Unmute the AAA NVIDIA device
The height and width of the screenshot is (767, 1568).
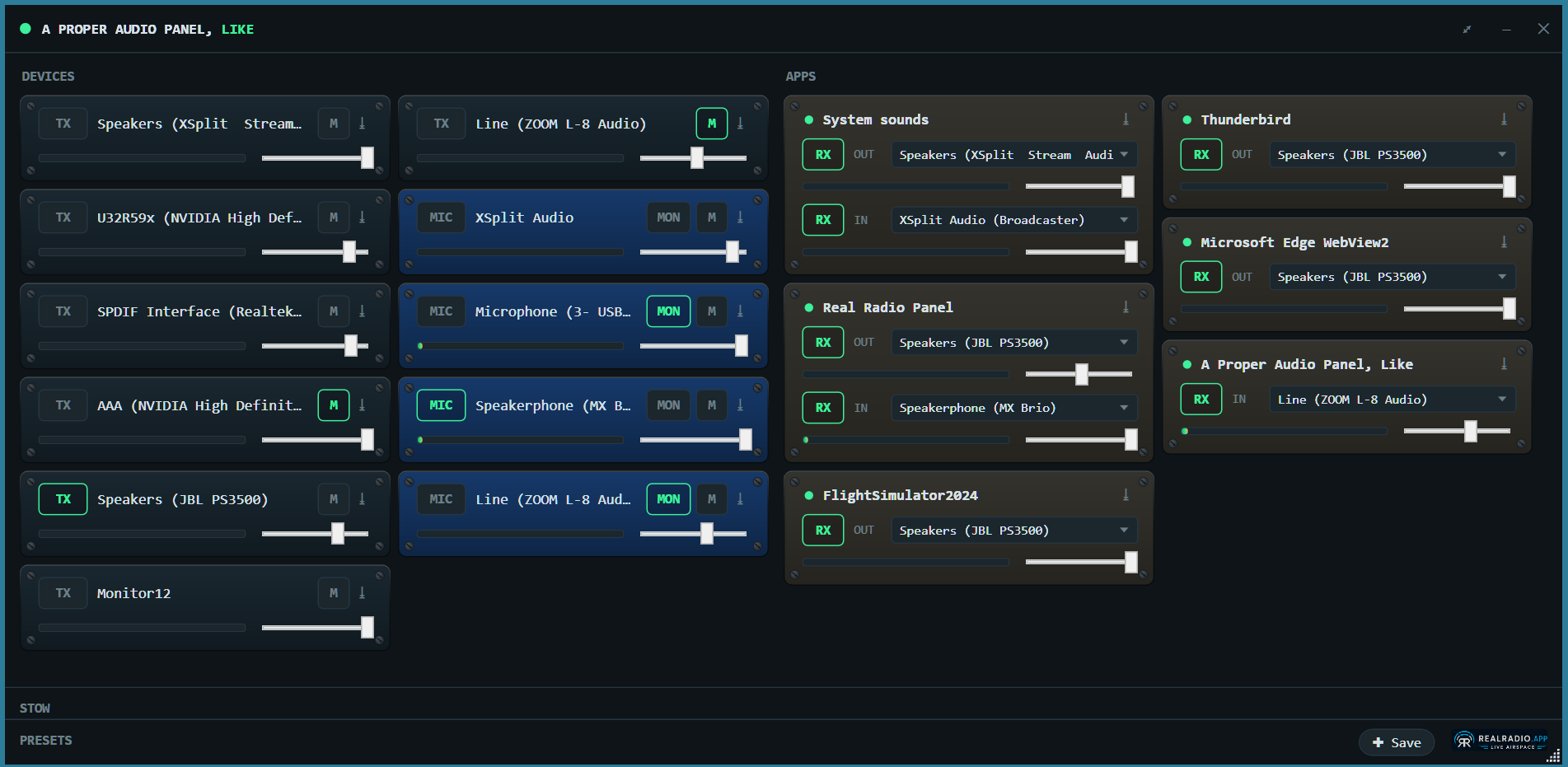point(334,405)
